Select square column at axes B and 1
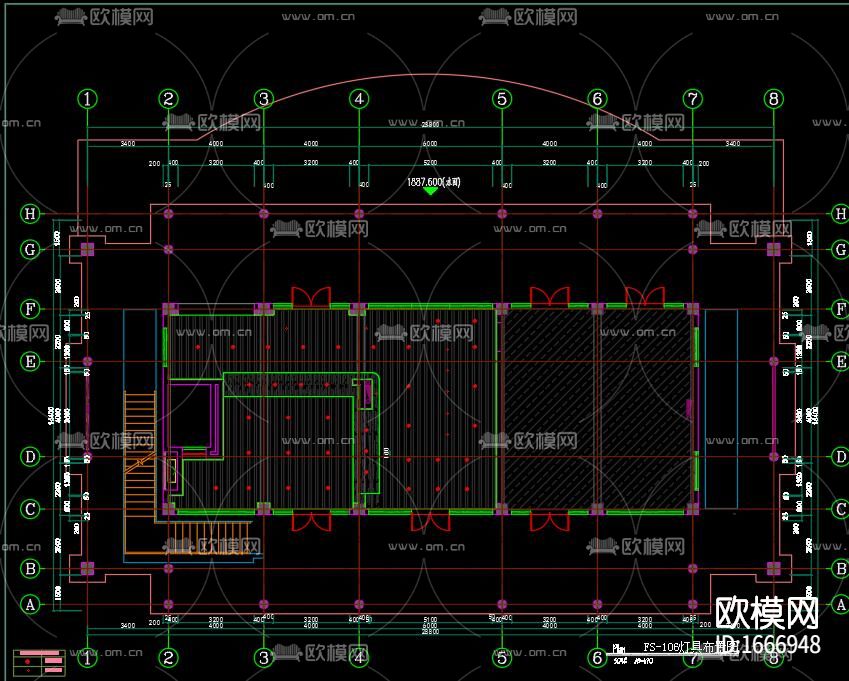This screenshot has width=849, height=681. tap(87, 568)
